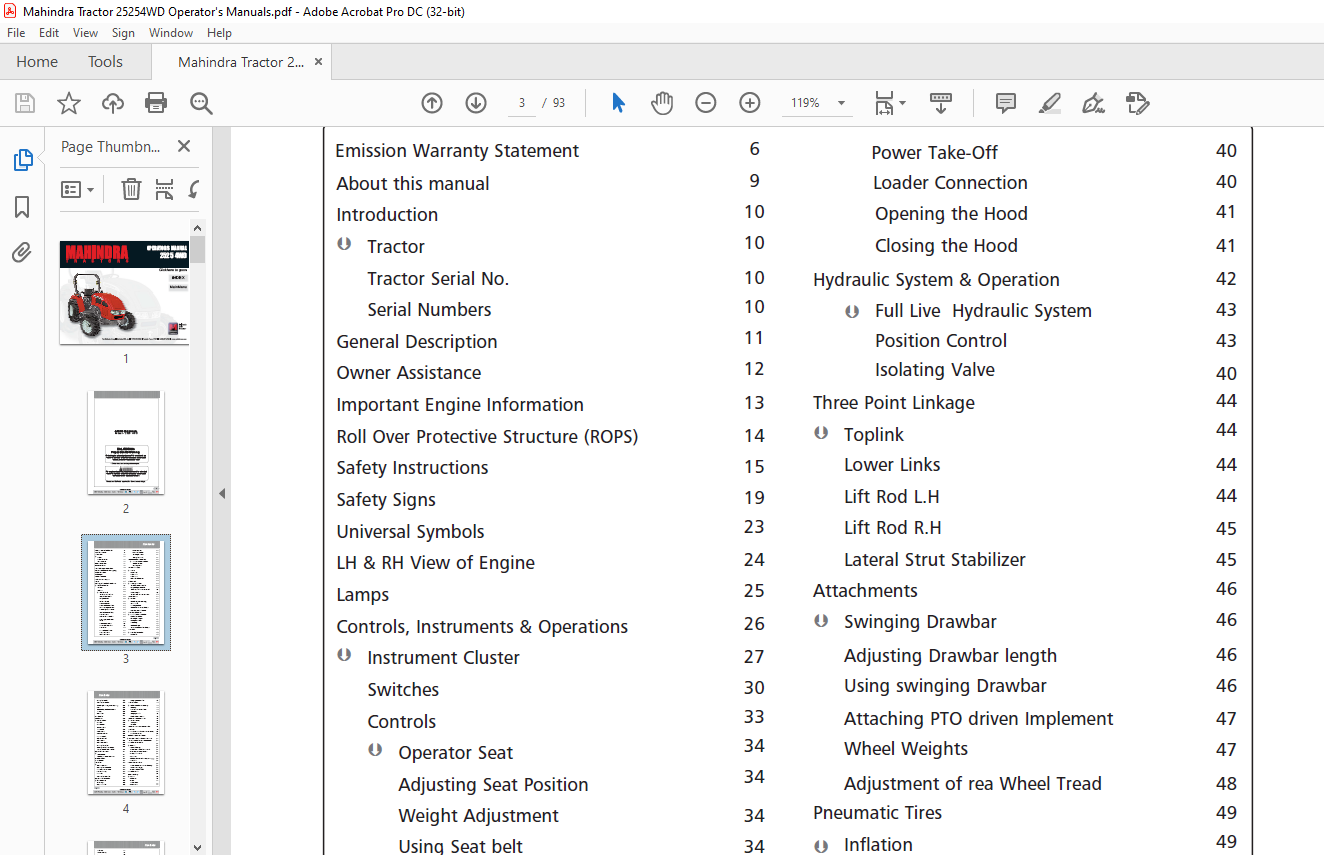Click the Swinging Drawbar section marker
The height and width of the screenshot is (855, 1324).
[821, 620]
